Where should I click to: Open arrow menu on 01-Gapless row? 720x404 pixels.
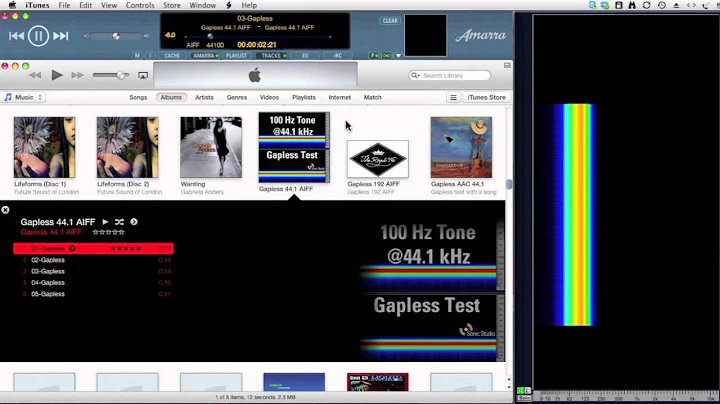point(72,248)
